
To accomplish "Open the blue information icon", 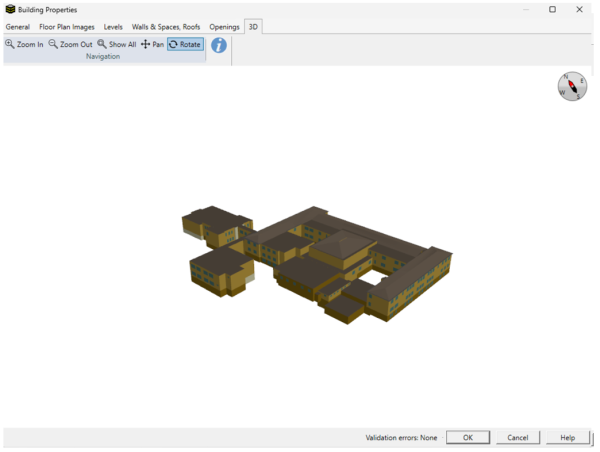I will pos(219,46).
